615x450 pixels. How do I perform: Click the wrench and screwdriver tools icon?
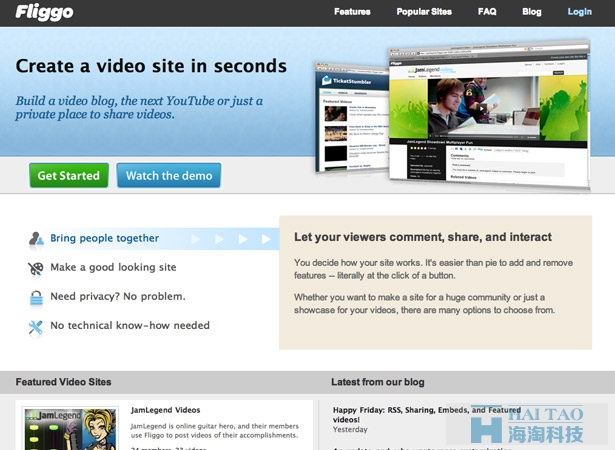(x=36, y=328)
